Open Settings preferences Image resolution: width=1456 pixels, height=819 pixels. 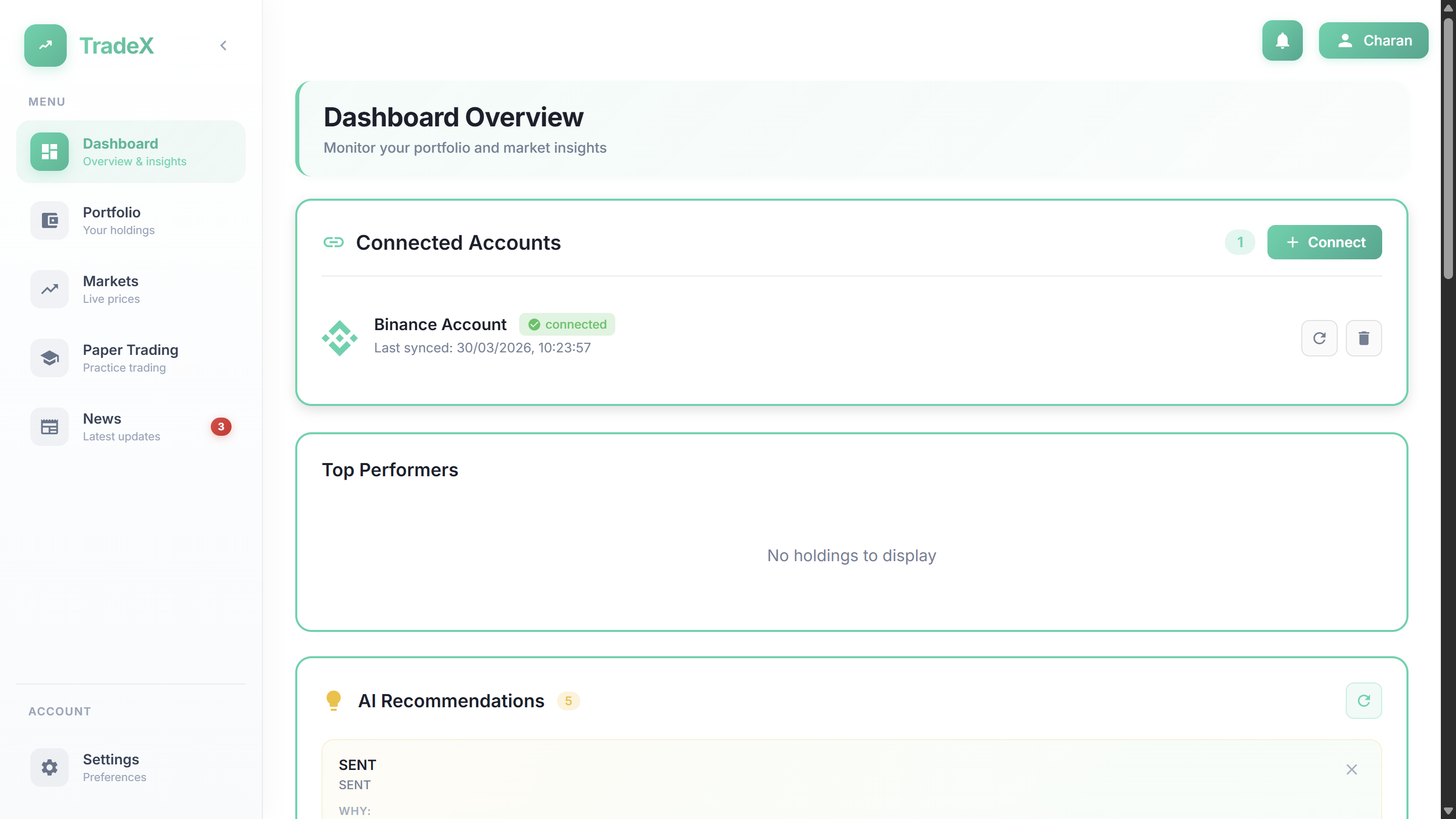(x=131, y=767)
